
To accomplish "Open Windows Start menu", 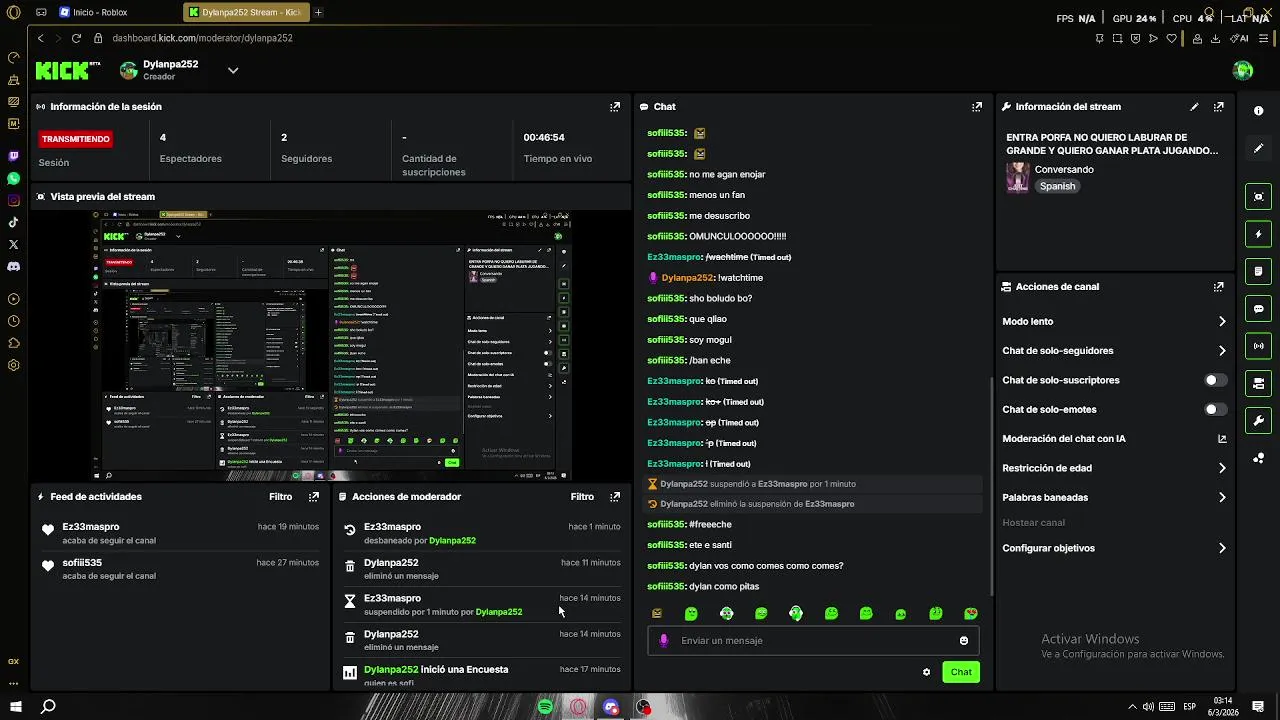I will click(14, 707).
